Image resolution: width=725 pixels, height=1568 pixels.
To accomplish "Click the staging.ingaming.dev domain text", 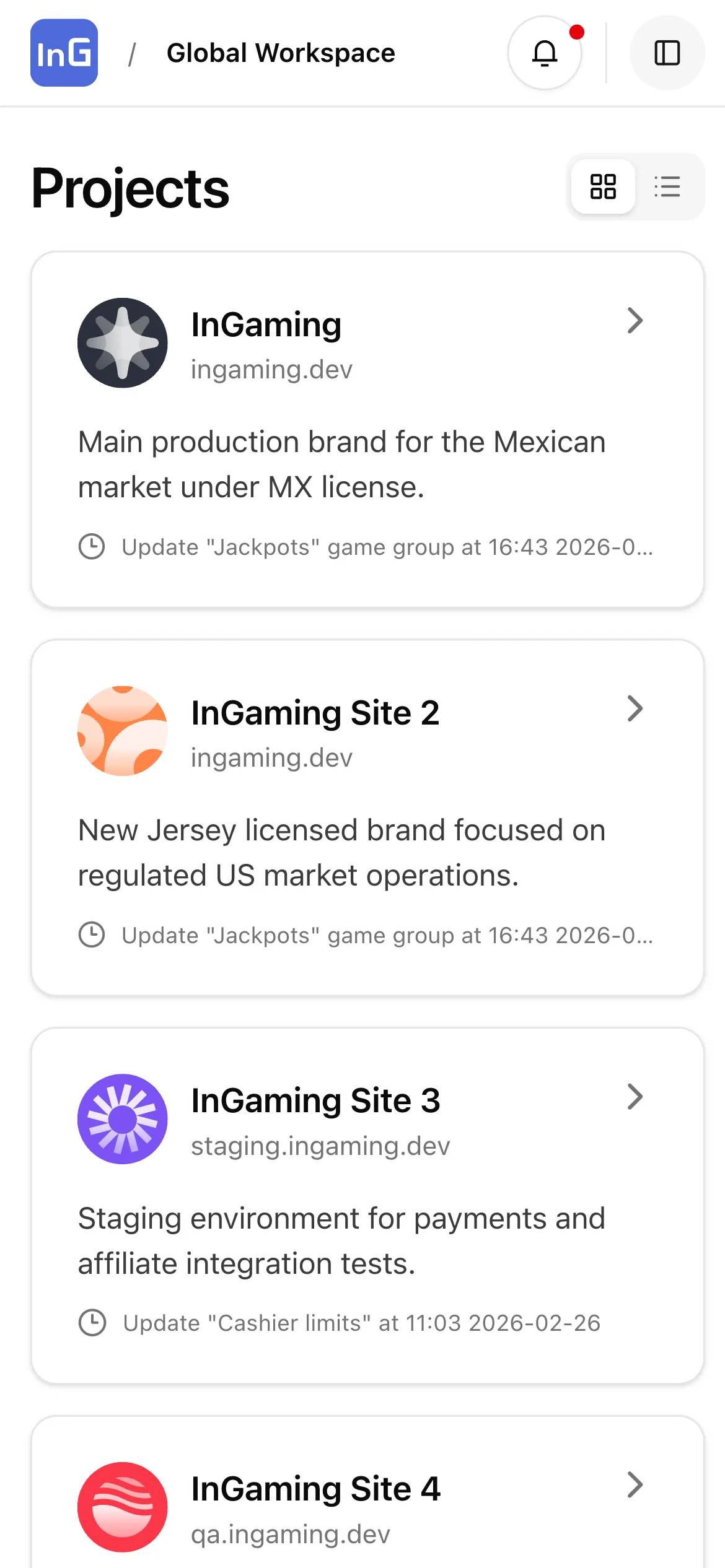I will 320,1146.
